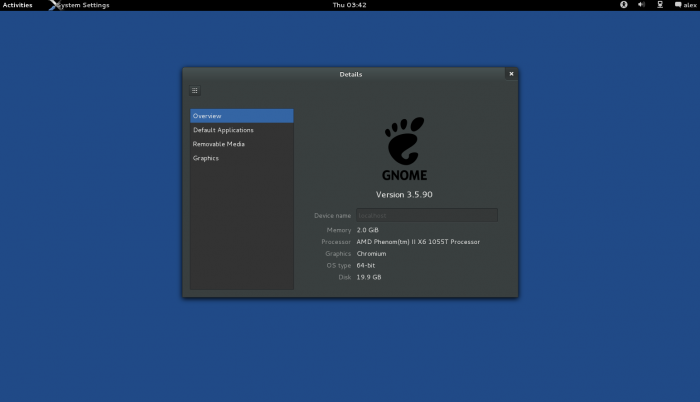
Task: Open the clock showing Thu 03:42
Action: coord(350,5)
